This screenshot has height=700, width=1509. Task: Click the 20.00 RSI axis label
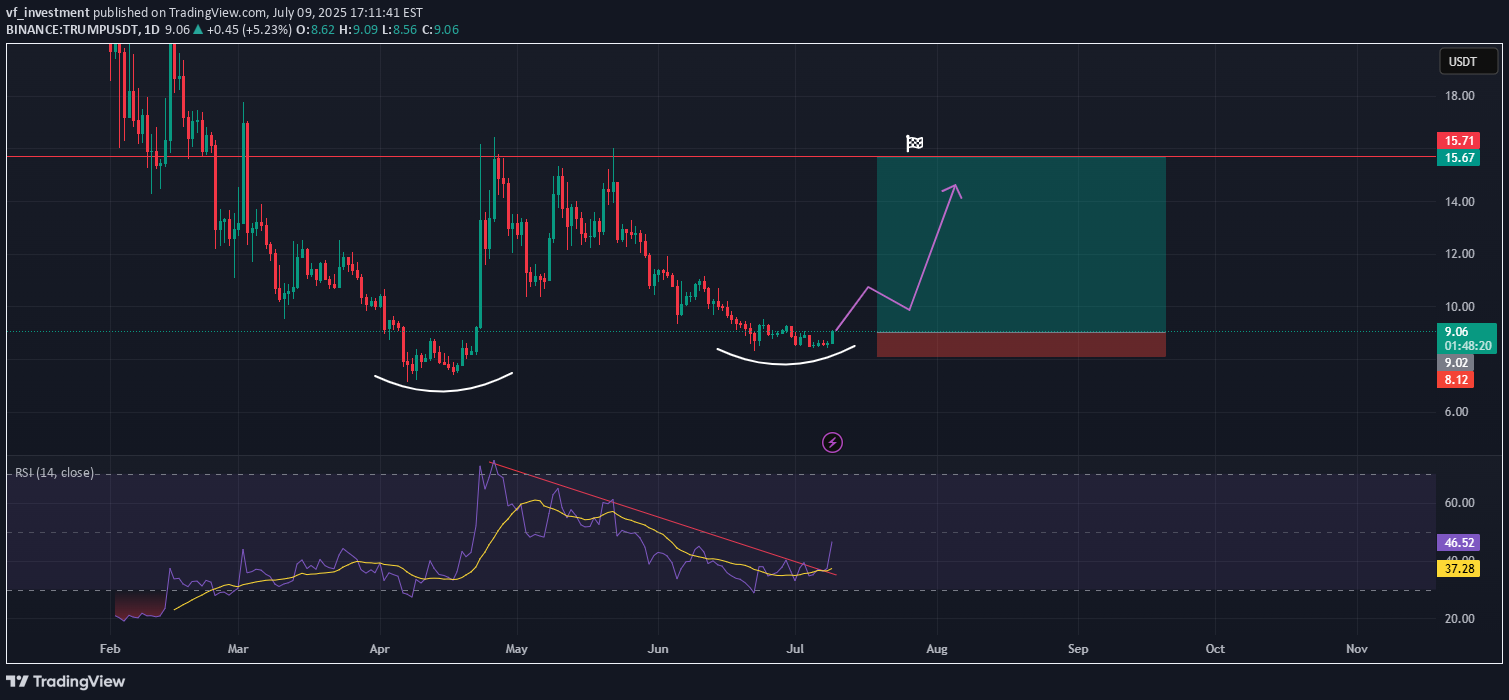1461,618
